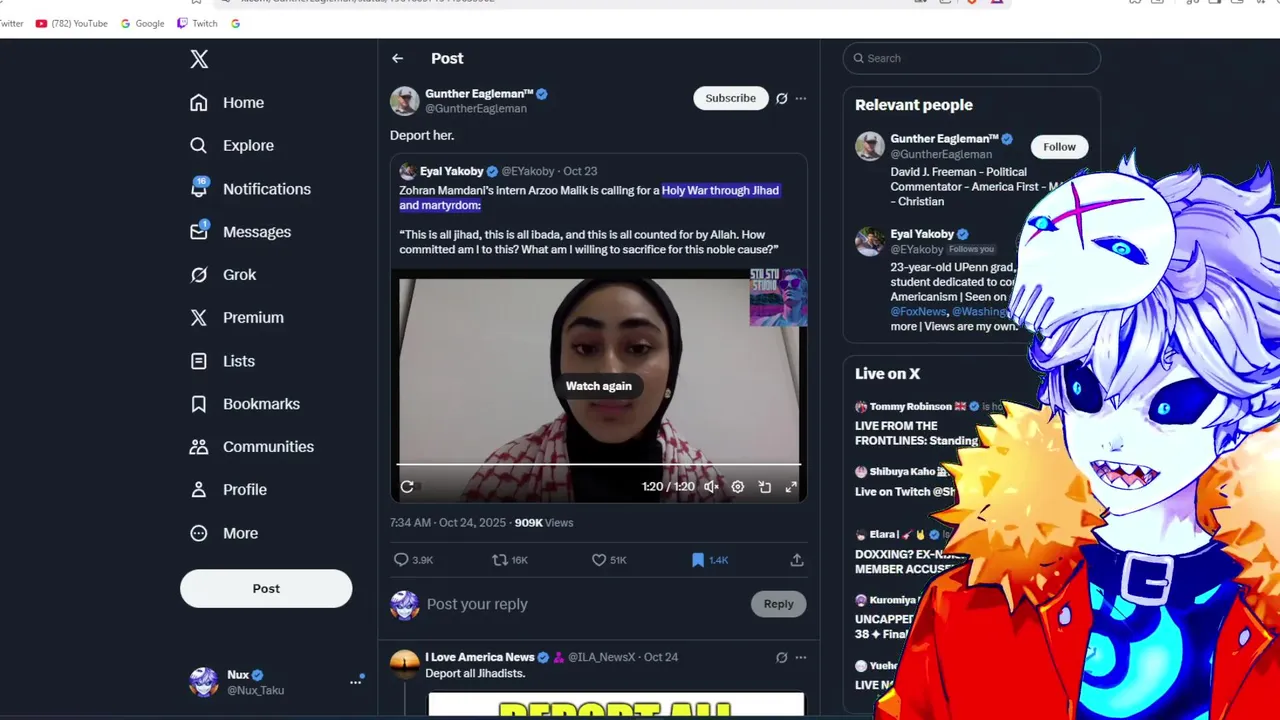The height and width of the screenshot is (720, 1280).
Task: Subscribe to Gunther Eagleman
Action: tap(730, 98)
